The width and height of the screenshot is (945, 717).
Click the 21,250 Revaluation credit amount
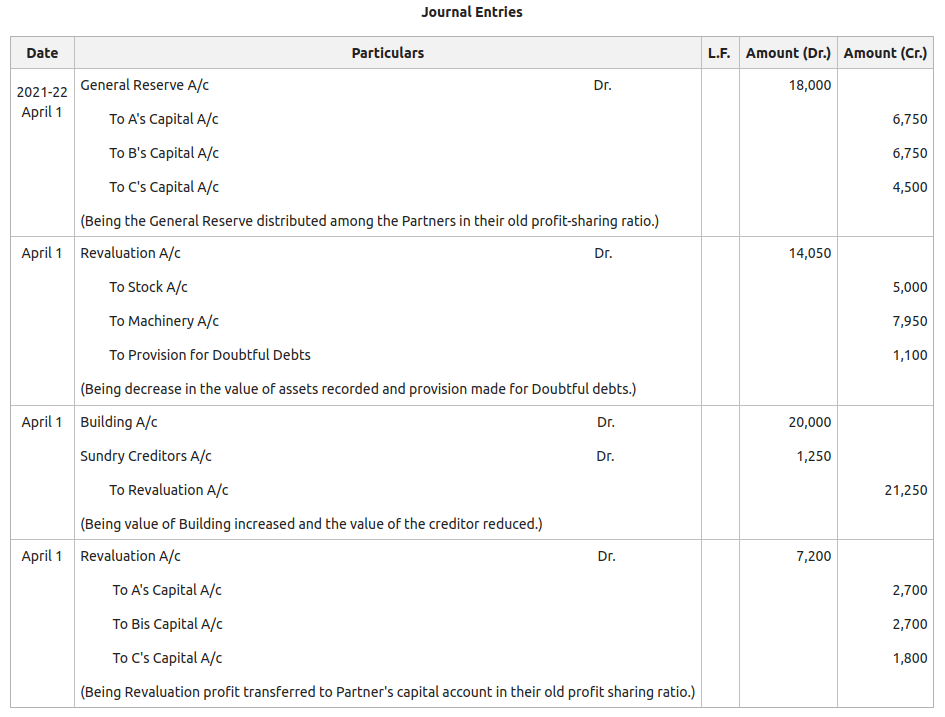908,490
